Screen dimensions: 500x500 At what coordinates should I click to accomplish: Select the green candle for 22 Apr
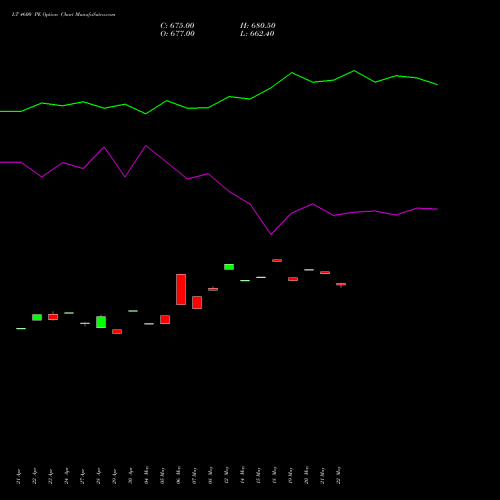37,317
